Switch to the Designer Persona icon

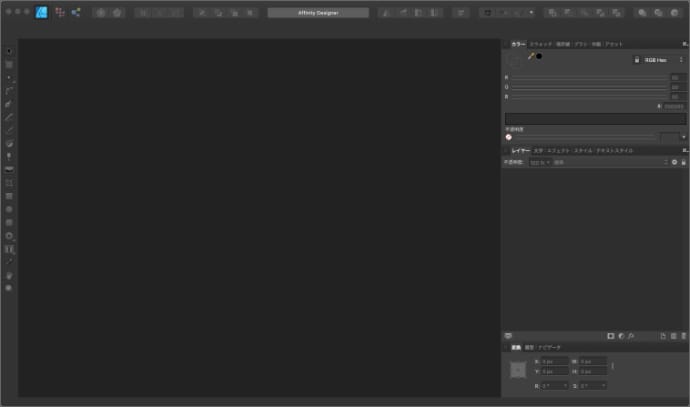(41, 12)
